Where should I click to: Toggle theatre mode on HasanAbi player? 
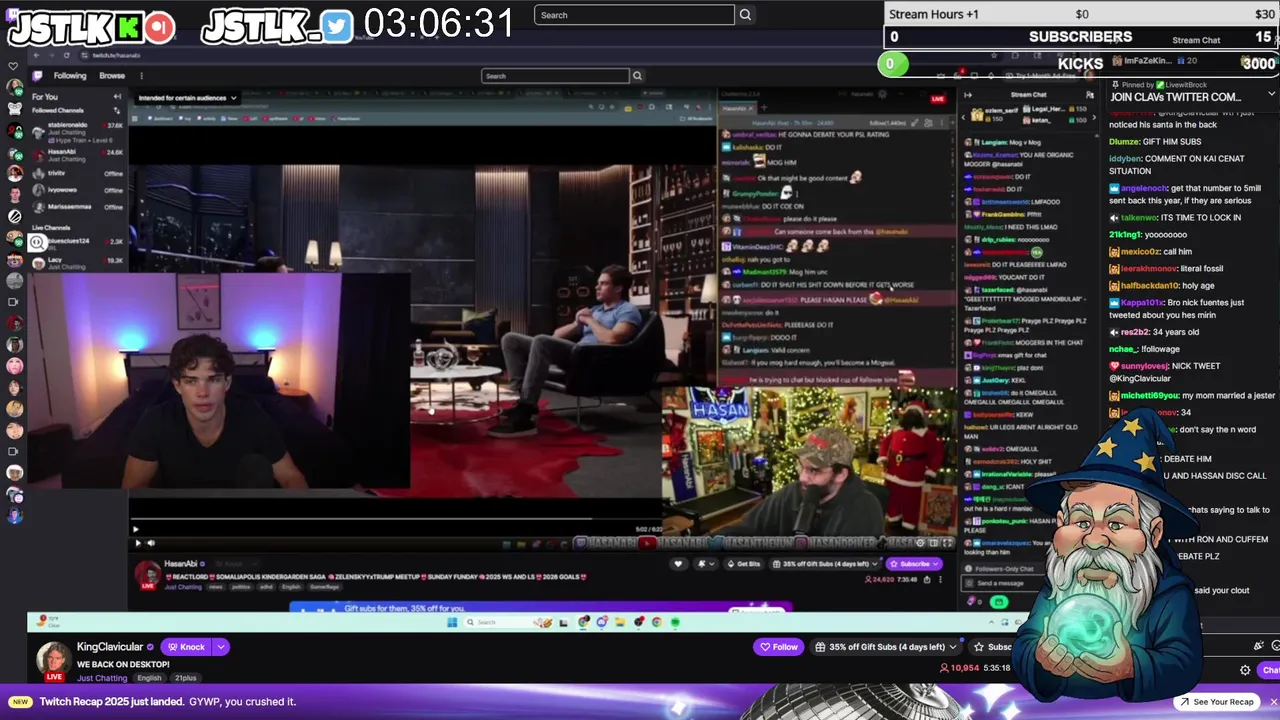point(933,543)
